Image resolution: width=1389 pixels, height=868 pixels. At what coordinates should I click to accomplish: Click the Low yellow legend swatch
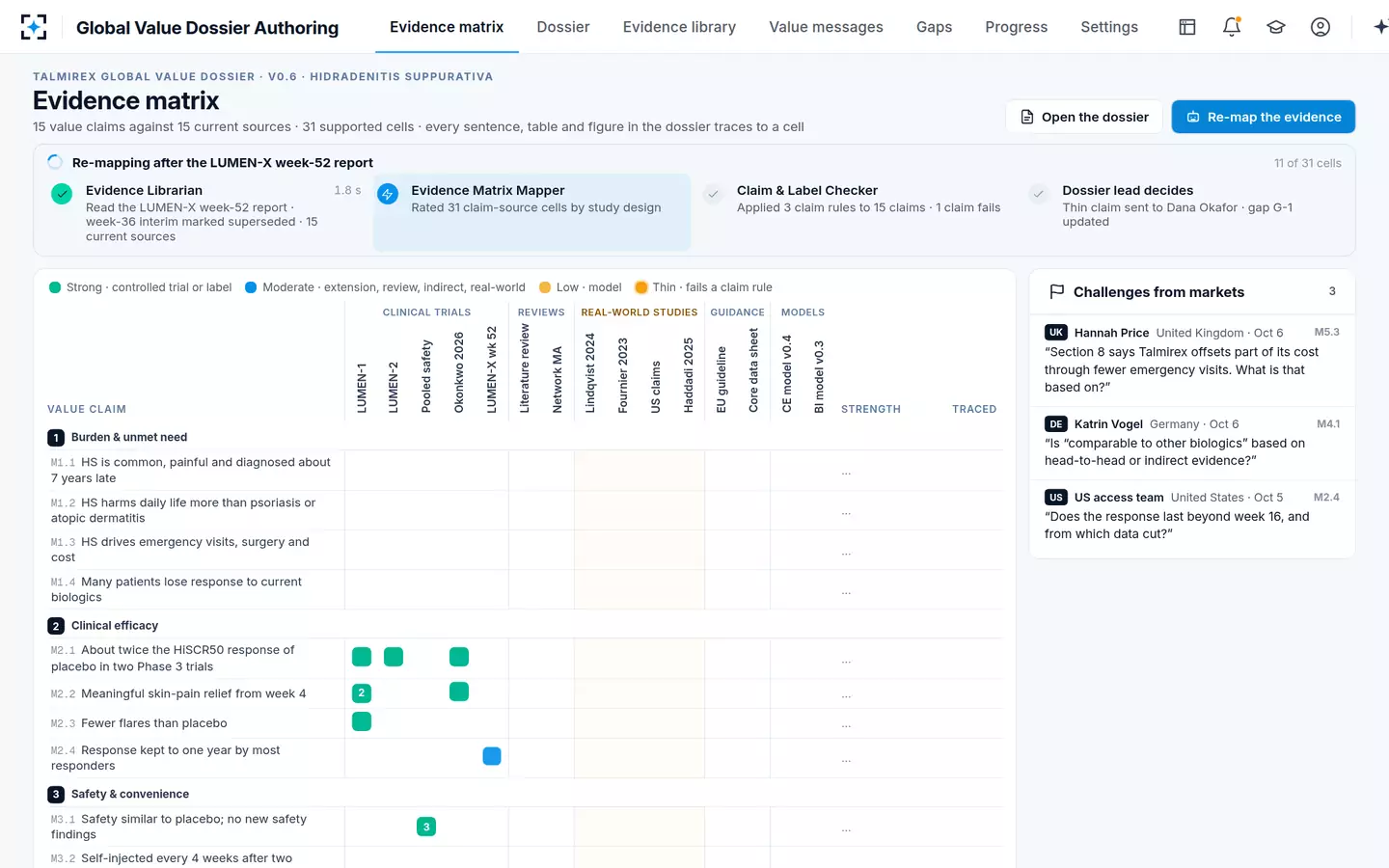(545, 287)
